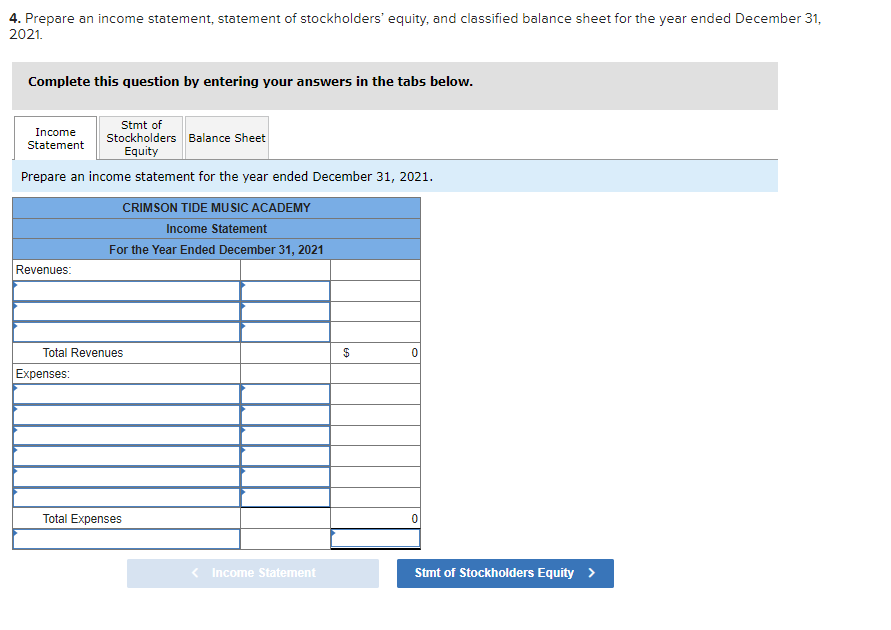Switch to the Balance Sheet tab
Image resolution: width=891 pixels, height=630 pixels.
coord(226,137)
